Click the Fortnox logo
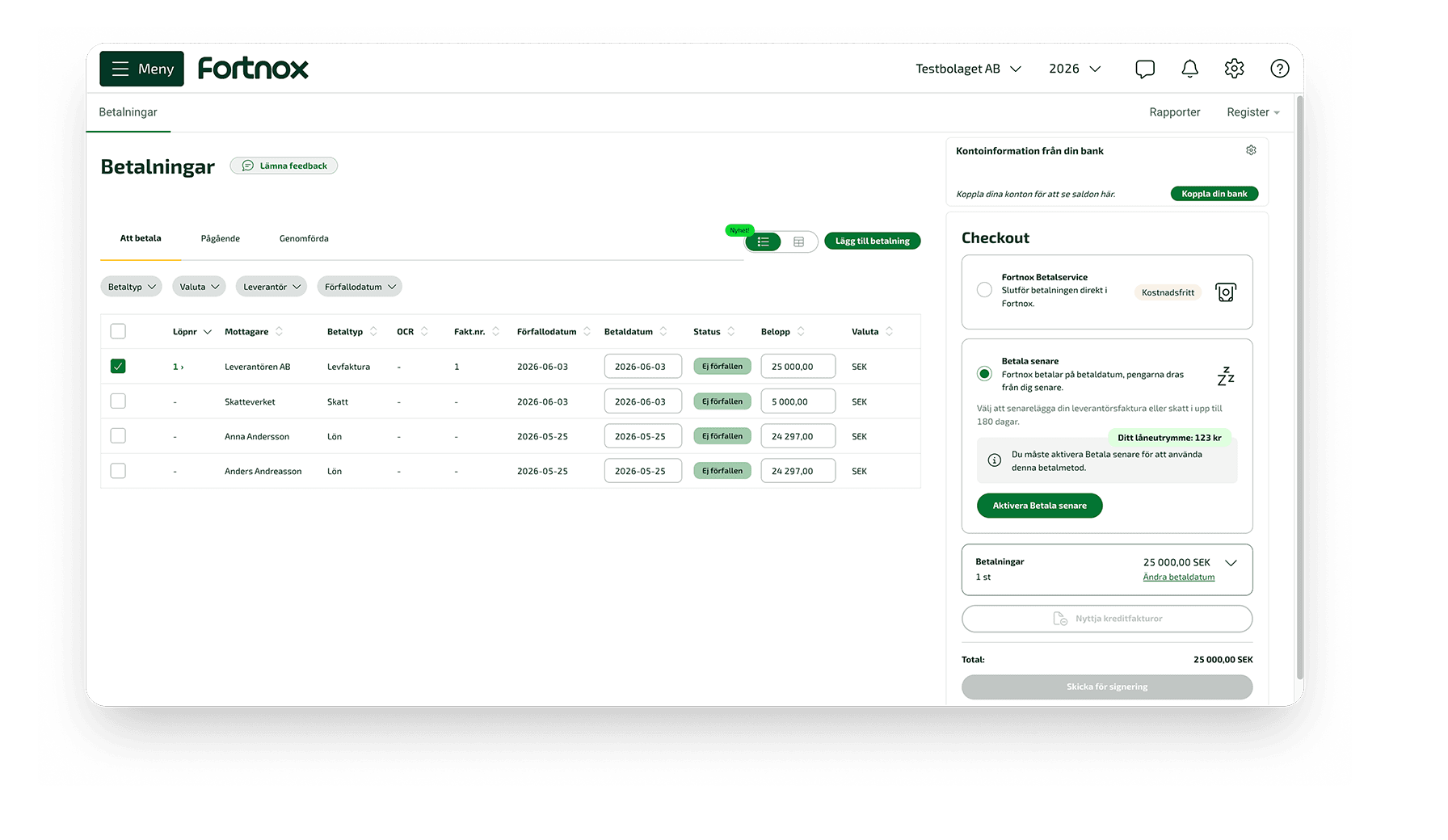 click(x=253, y=69)
